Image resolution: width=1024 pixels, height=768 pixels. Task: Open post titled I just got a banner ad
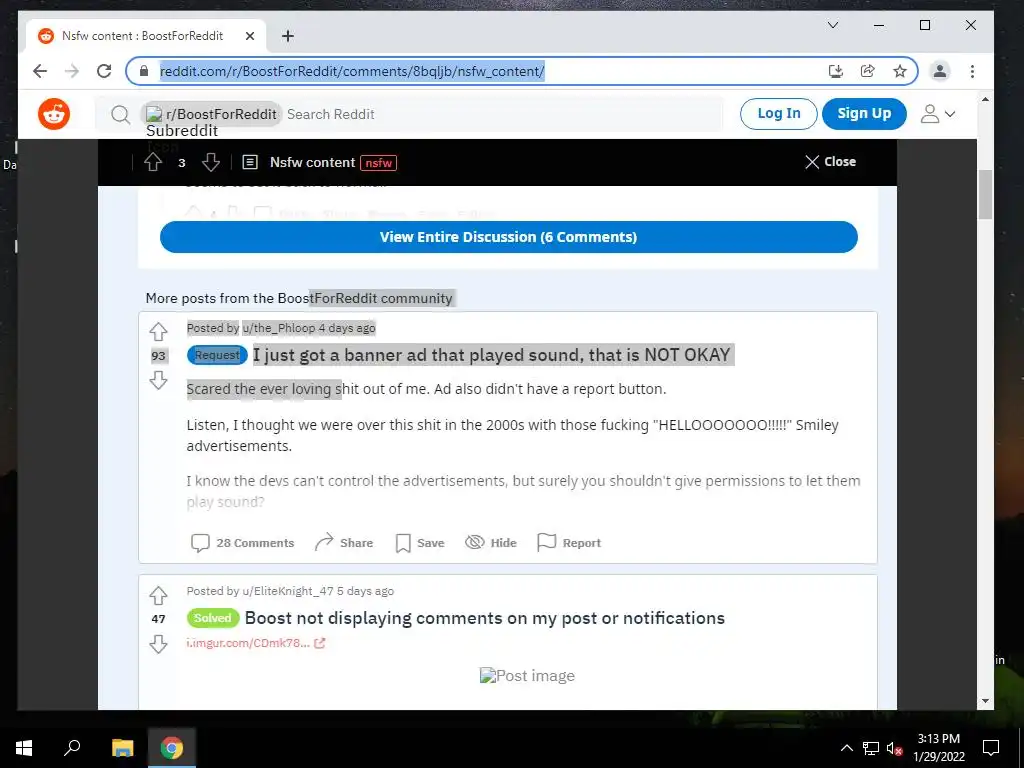tap(492, 355)
